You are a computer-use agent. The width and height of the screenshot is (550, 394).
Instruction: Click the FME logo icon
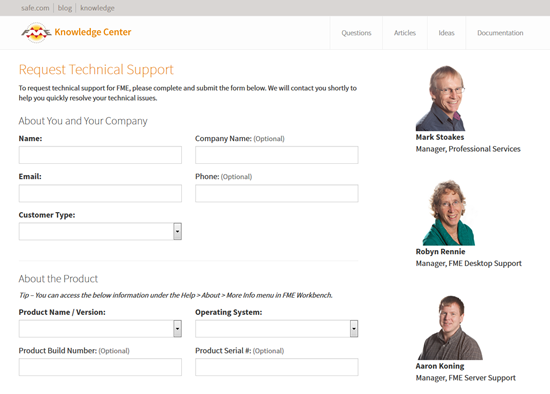[x=36, y=33]
